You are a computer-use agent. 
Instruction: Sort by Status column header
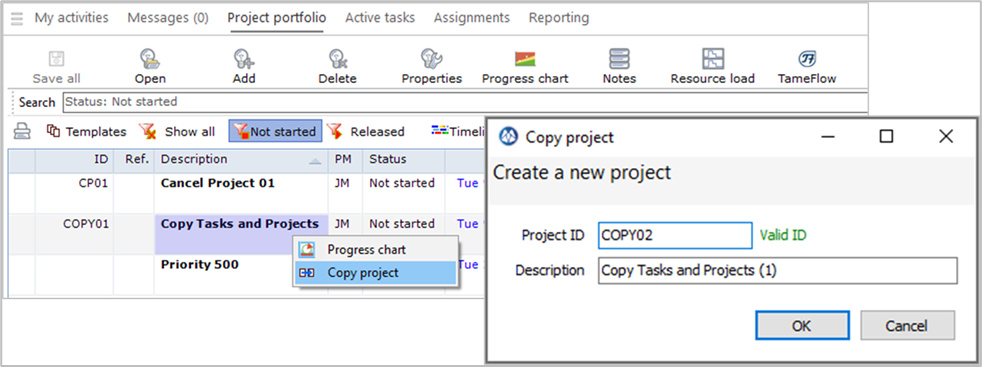[x=403, y=160]
